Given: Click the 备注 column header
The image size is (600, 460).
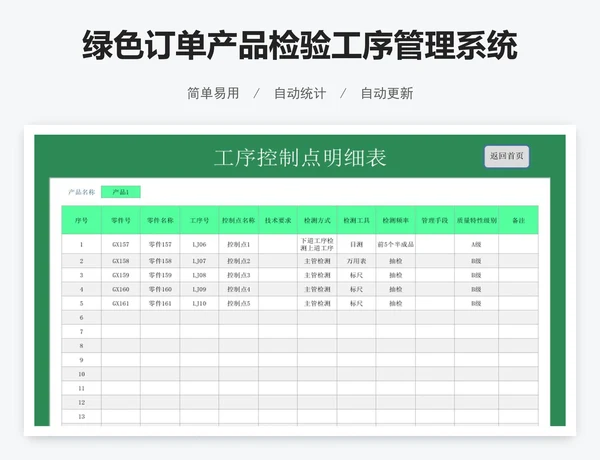Looking at the screenshot, I should [x=518, y=220].
